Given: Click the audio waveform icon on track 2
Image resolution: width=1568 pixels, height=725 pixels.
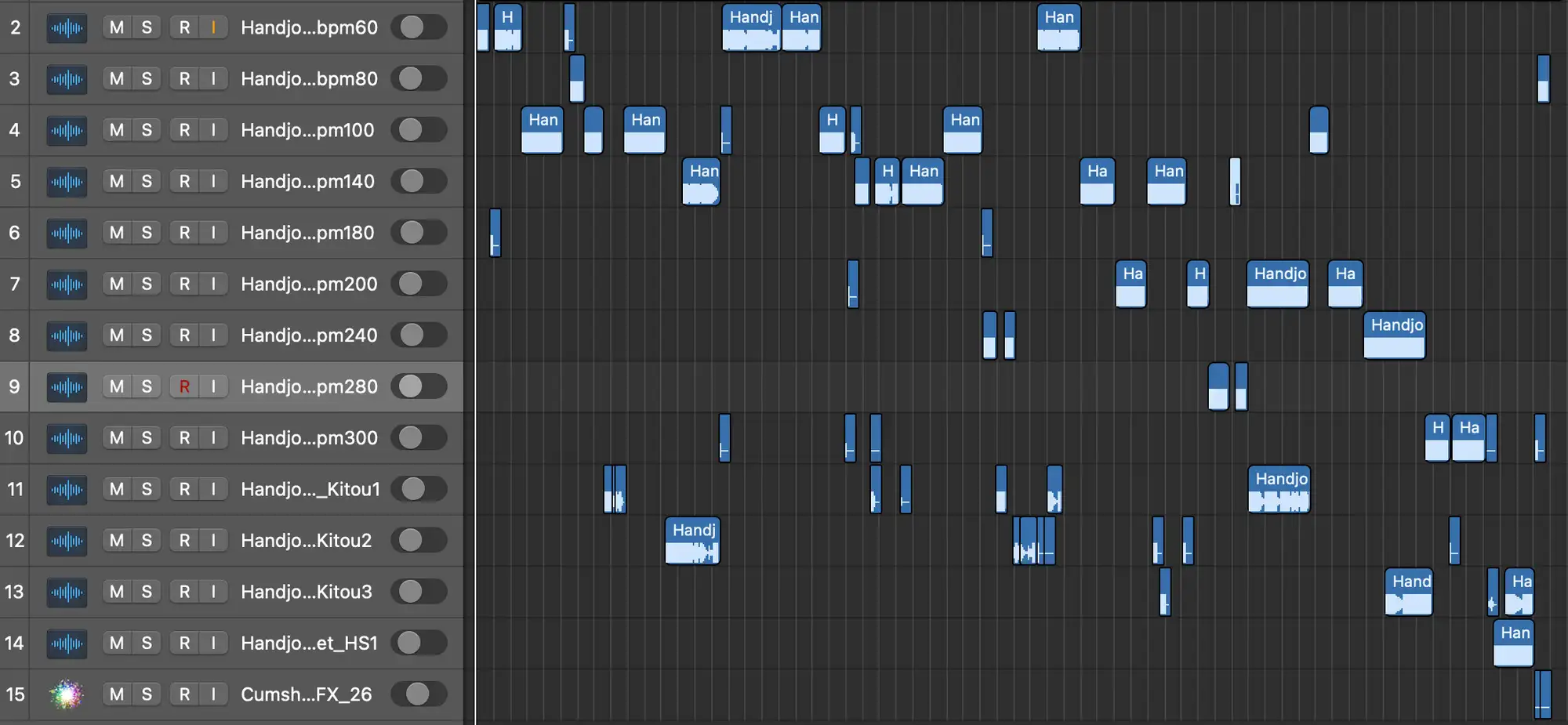Looking at the screenshot, I should tap(67, 28).
